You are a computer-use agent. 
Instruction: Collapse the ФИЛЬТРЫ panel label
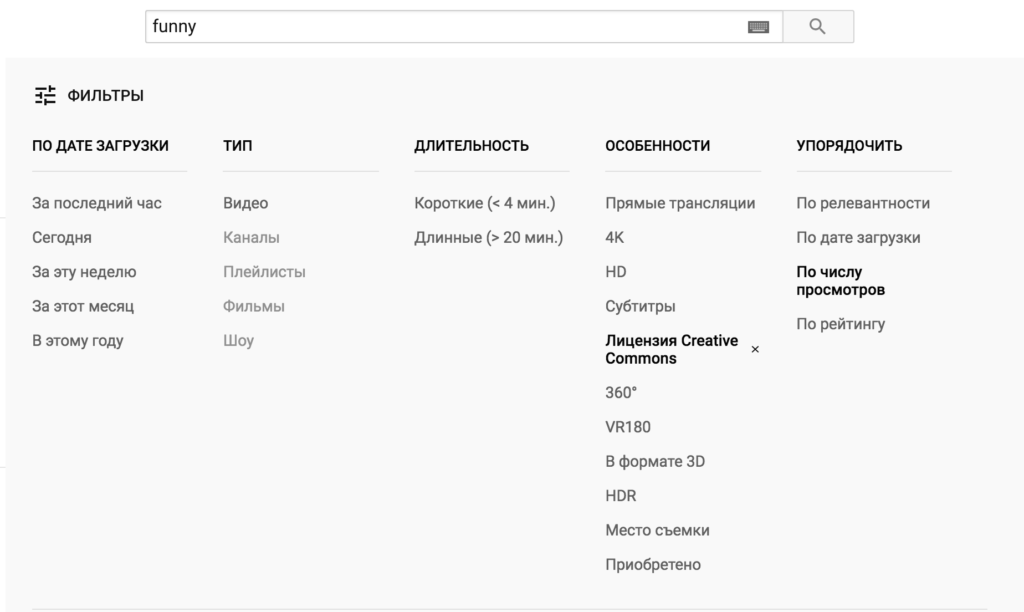(106, 96)
